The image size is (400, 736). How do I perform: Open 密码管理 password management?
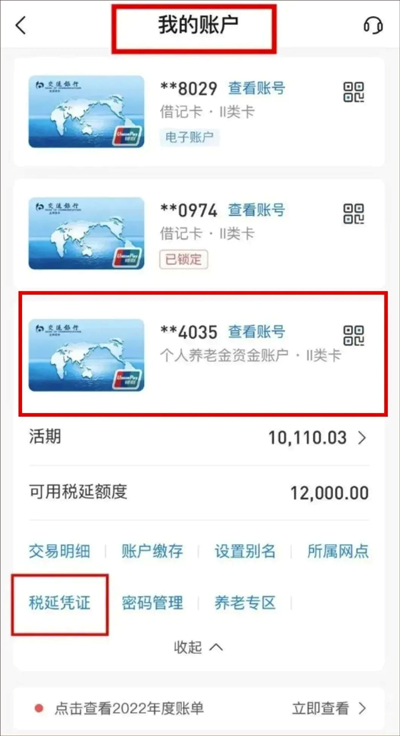[x=152, y=603]
